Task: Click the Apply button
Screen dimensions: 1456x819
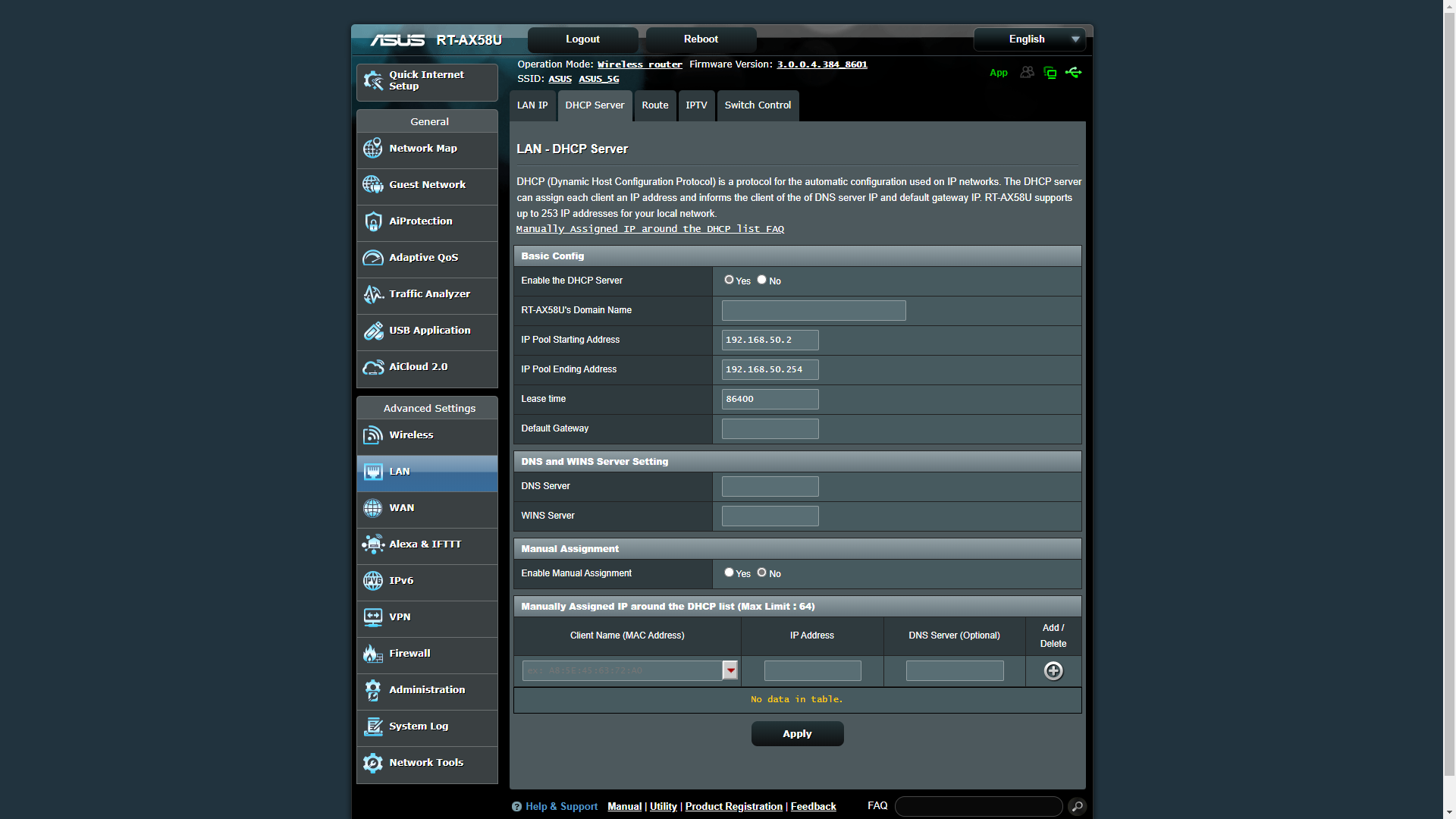Action: point(797,734)
